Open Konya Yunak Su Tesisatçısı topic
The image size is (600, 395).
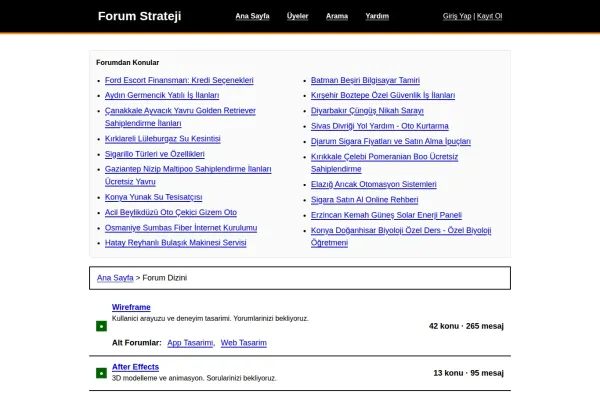(x=153, y=197)
